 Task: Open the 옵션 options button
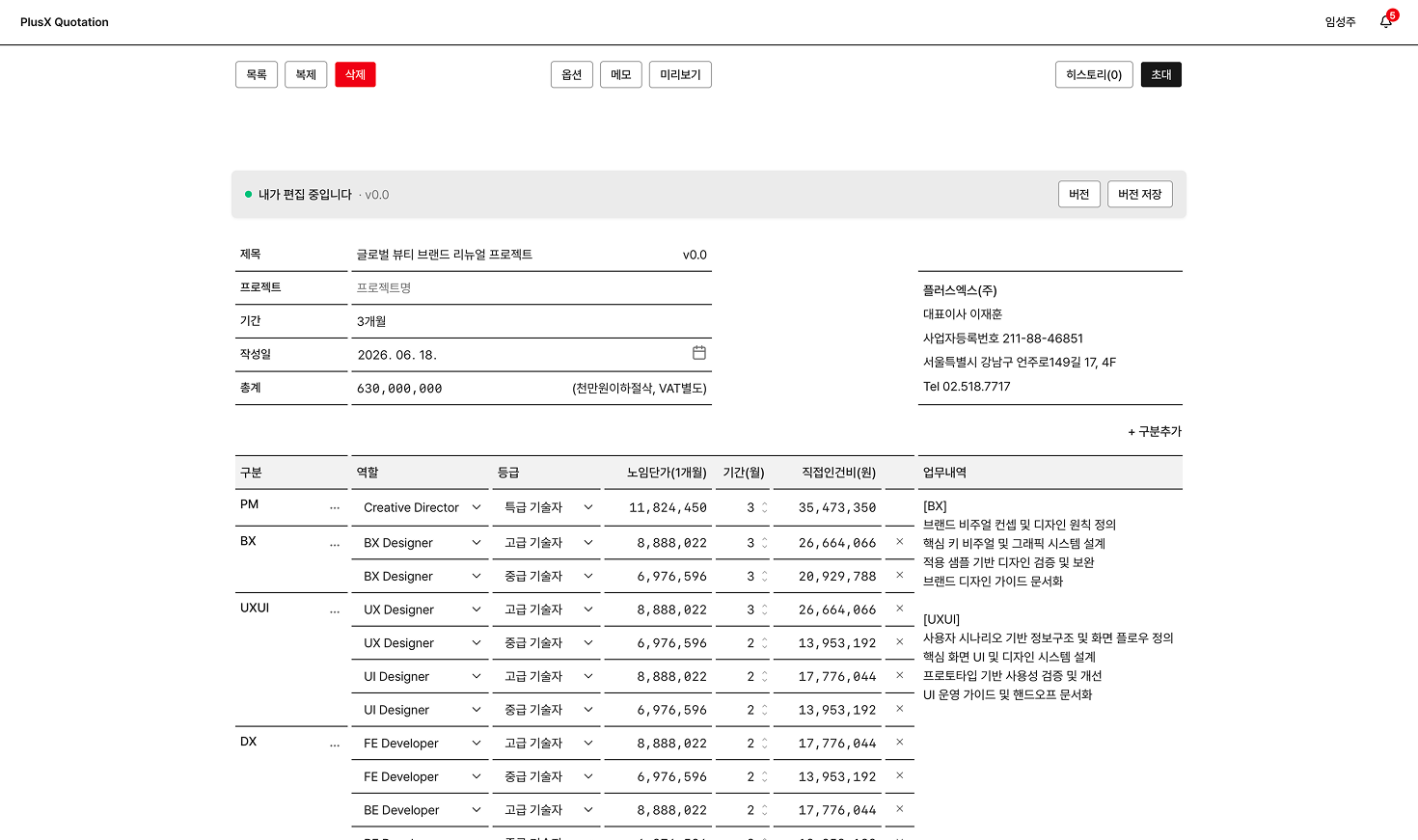pyautogui.click(x=572, y=74)
